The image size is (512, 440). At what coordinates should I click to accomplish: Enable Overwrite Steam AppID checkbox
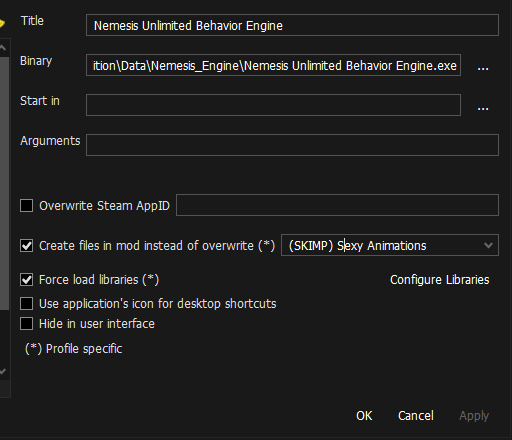[x=27, y=206]
